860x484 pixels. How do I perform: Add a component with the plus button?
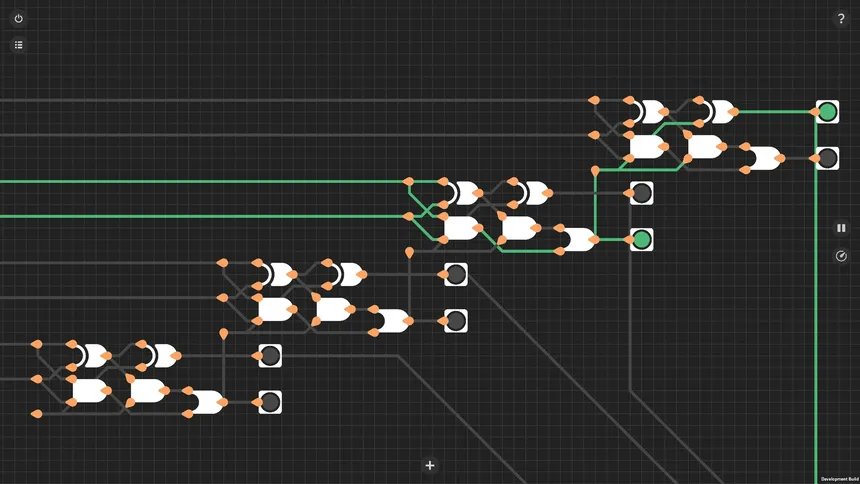click(430, 465)
